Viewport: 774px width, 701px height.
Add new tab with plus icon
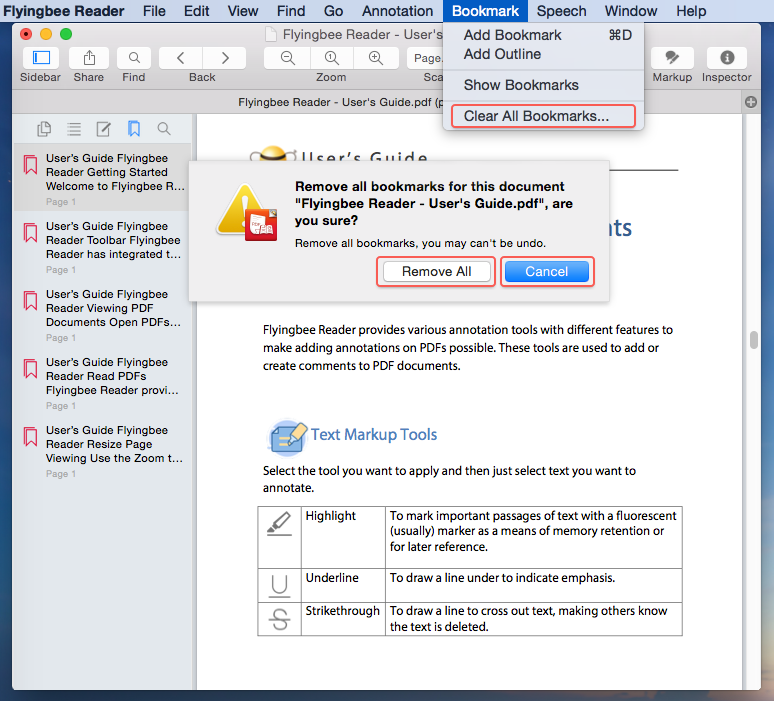(751, 102)
